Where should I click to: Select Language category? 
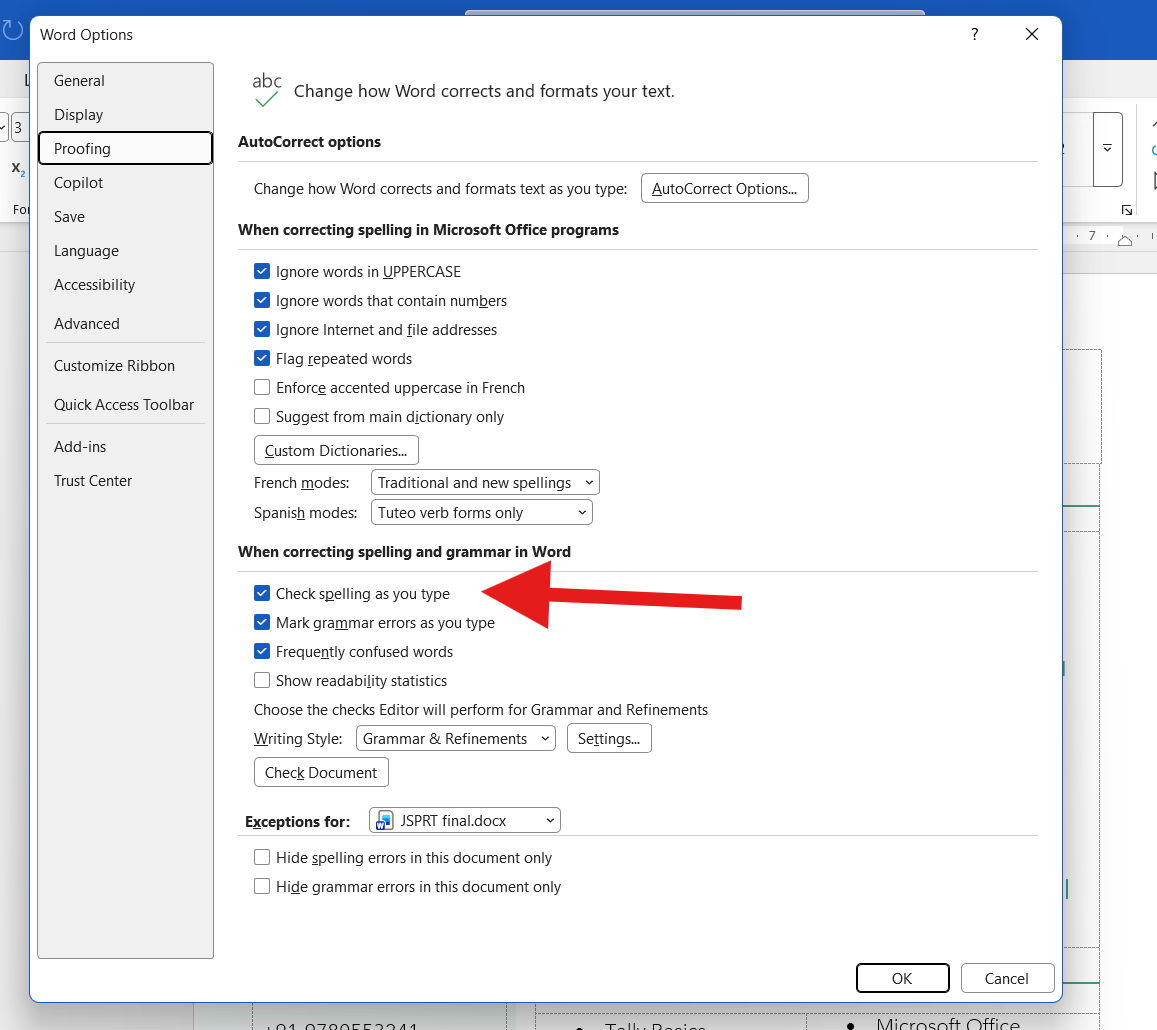point(125,250)
